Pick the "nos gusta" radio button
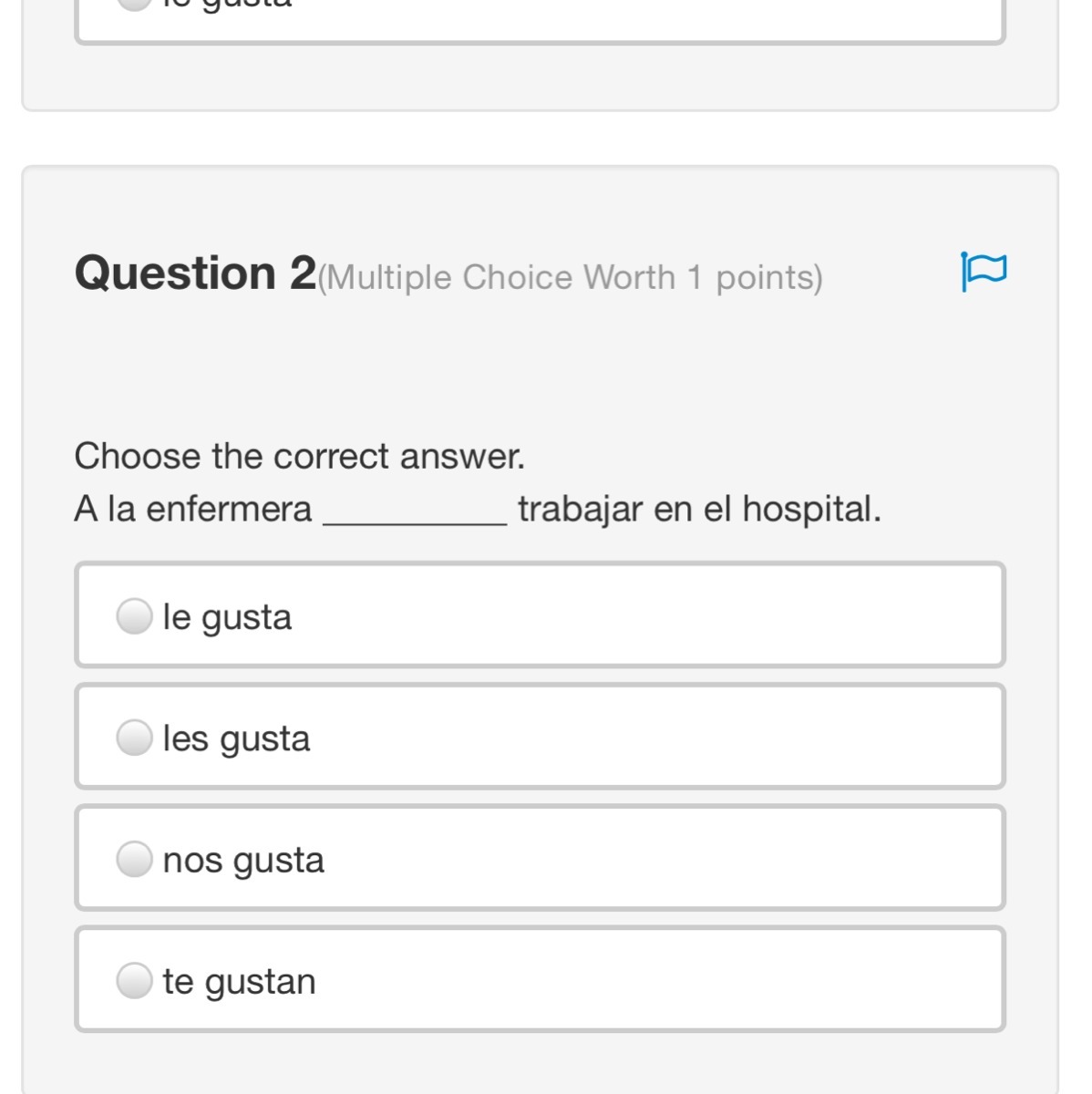The width and height of the screenshot is (1092, 1094). point(134,859)
